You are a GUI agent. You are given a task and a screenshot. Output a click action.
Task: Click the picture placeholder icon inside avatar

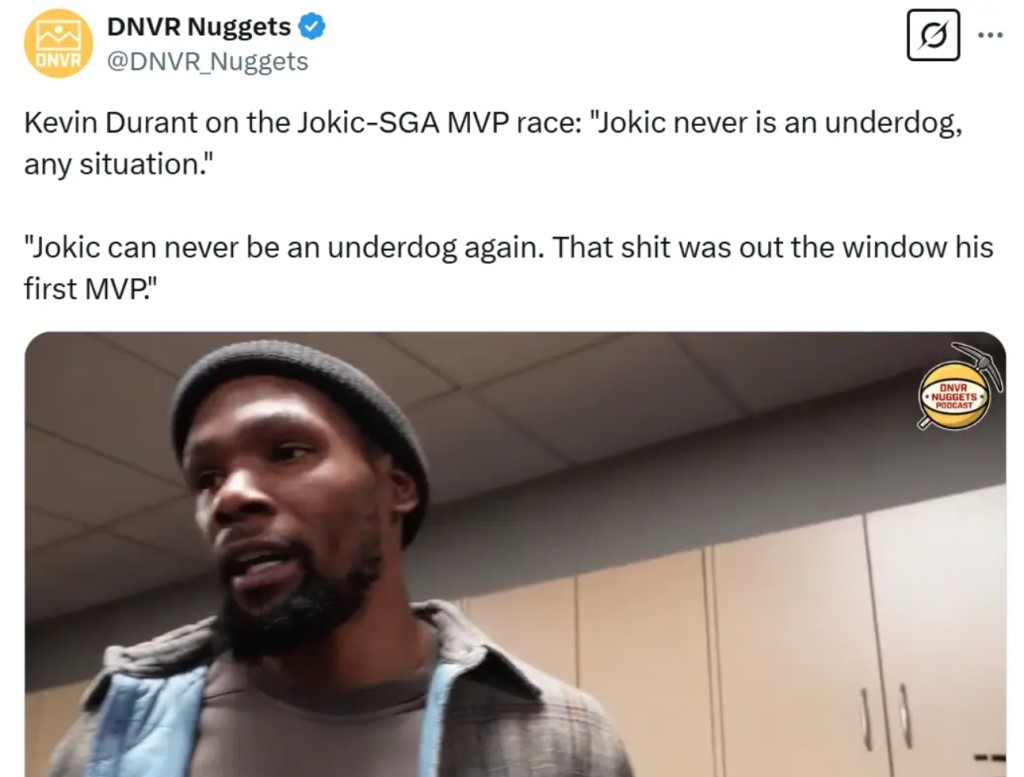58,35
